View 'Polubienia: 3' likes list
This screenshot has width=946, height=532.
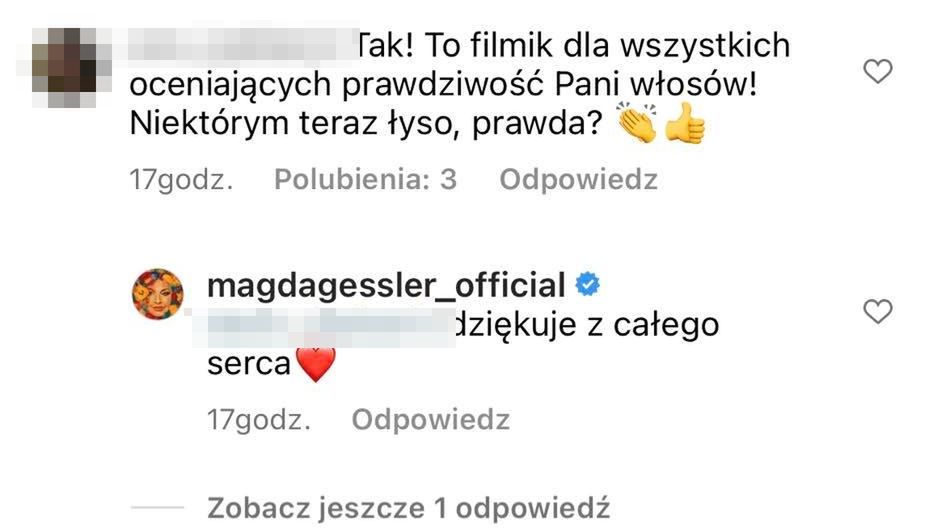pos(365,179)
